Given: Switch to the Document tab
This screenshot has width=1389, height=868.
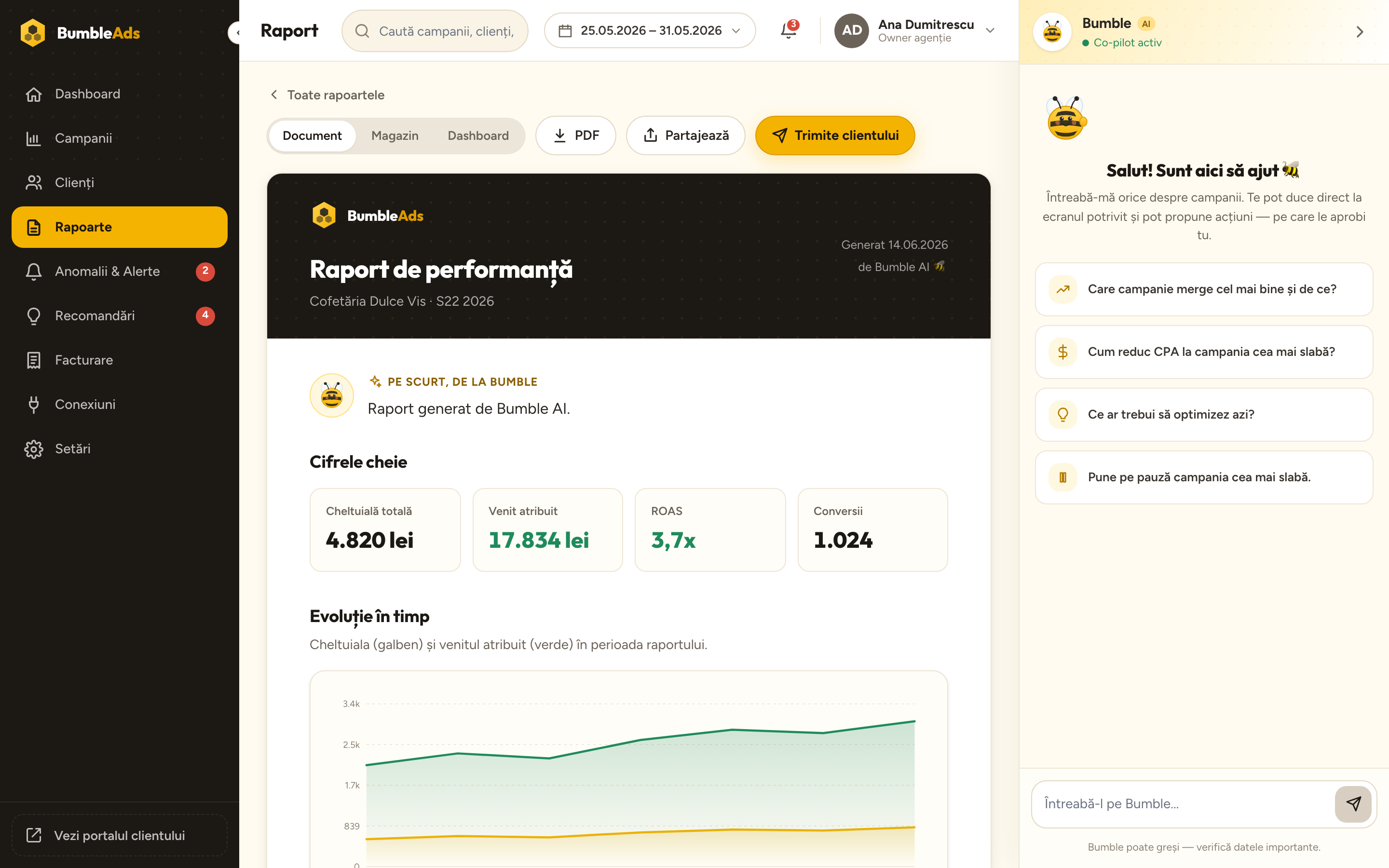Looking at the screenshot, I should 312,136.
